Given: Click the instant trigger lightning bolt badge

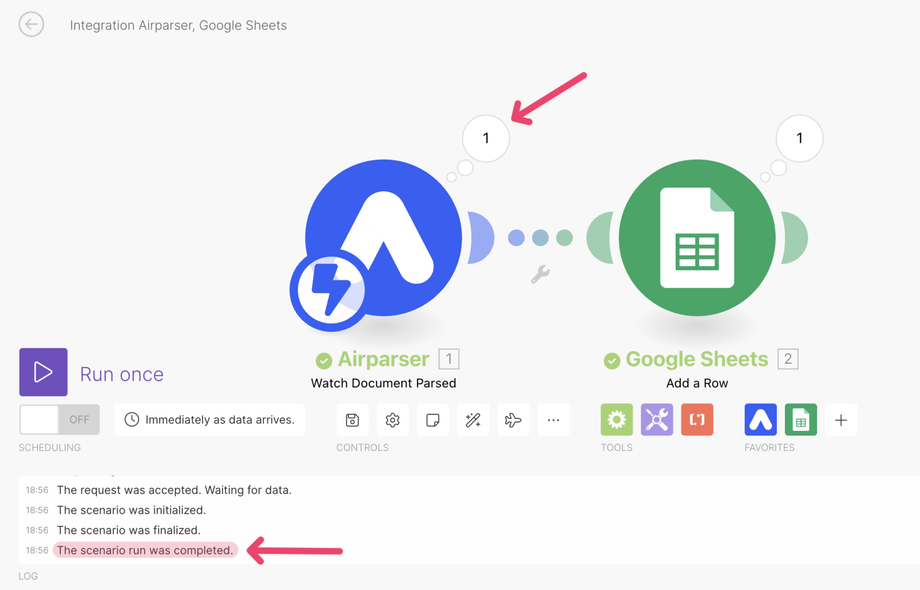Looking at the screenshot, I should click(331, 290).
